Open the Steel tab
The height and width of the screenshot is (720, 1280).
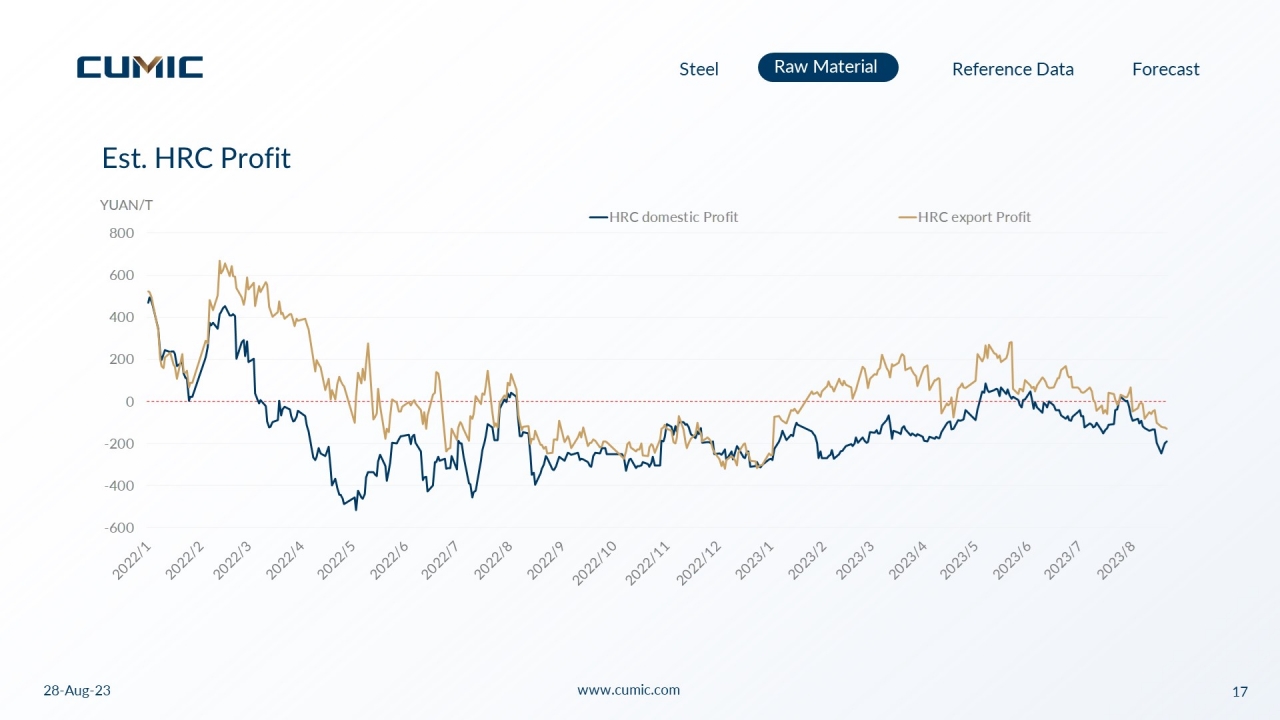699,69
